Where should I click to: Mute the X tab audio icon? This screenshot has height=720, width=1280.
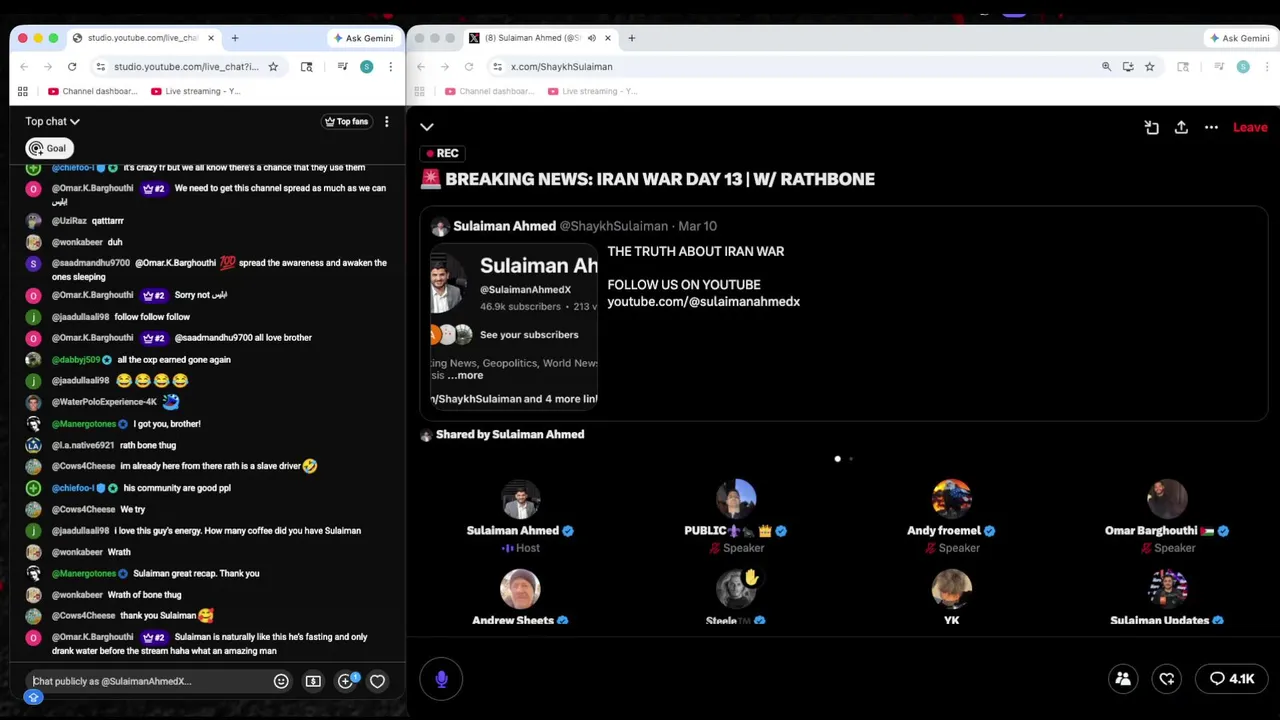tap(591, 38)
